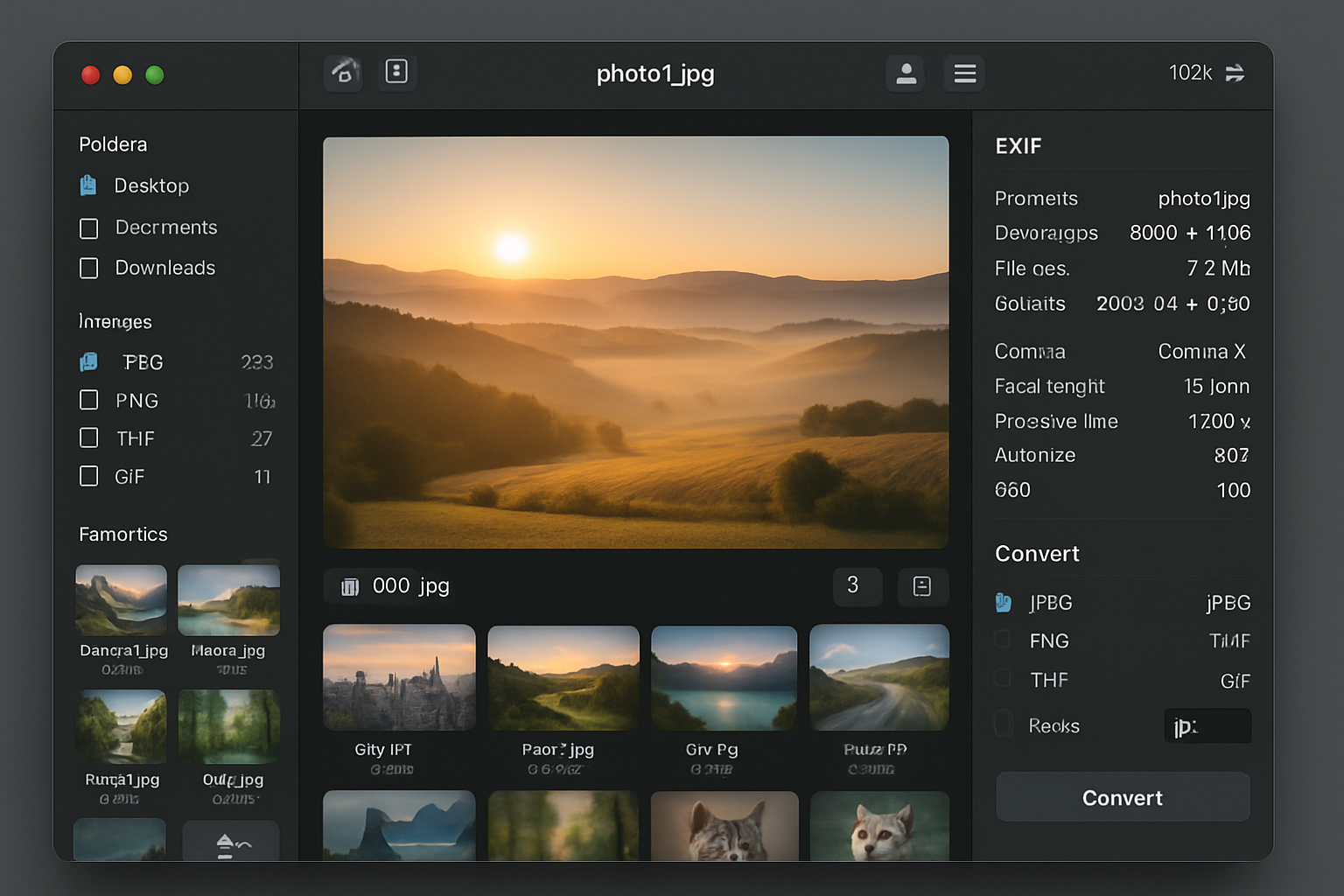Click the jp input field in Convert panel
The height and width of the screenshot is (896, 1344).
click(x=1207, y=725)
